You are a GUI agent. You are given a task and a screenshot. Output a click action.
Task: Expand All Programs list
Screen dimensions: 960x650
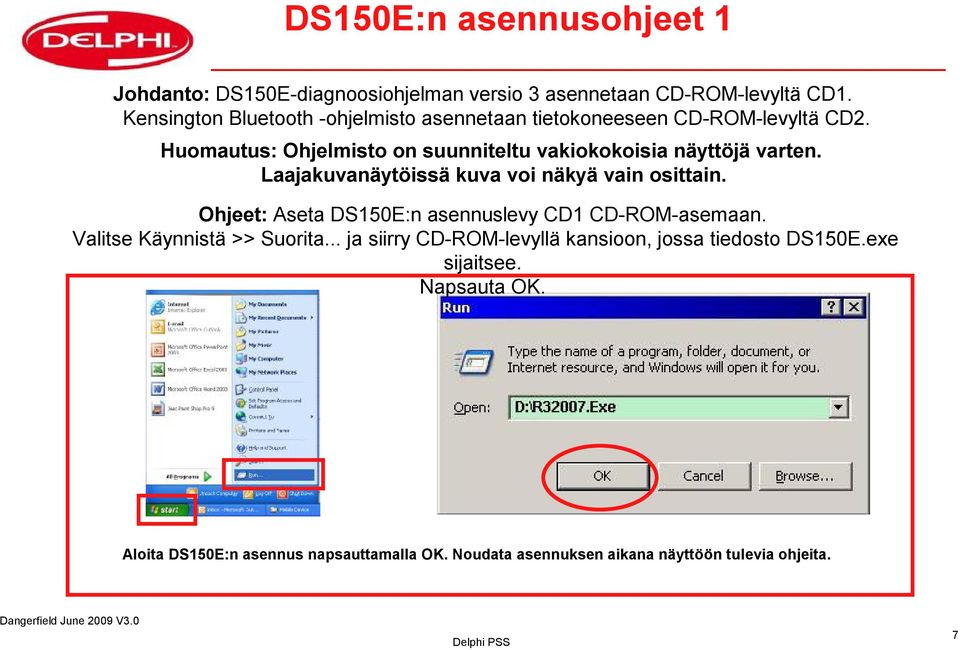(188, 476)
